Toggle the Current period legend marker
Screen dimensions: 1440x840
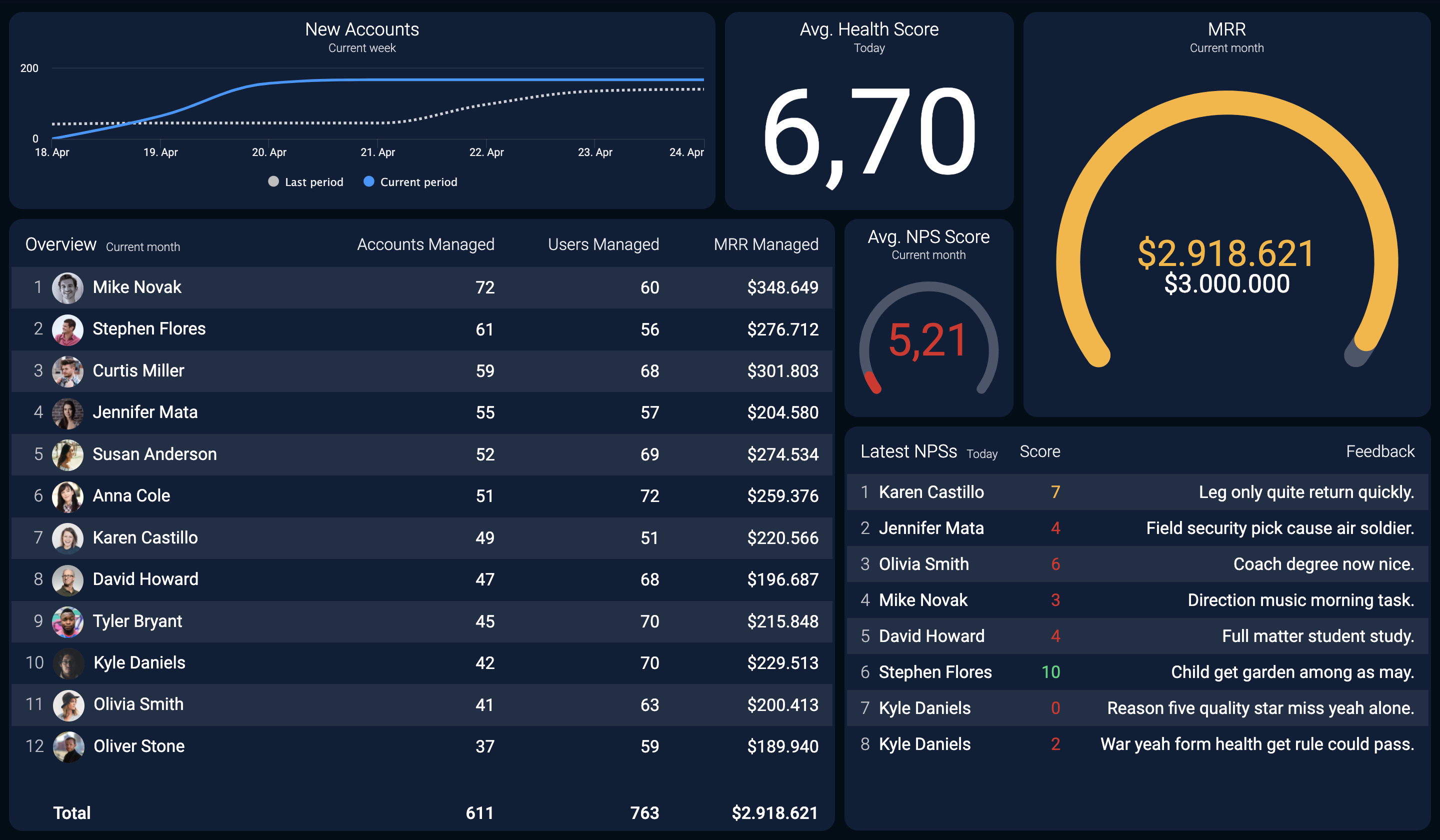[x=368, y=181]
